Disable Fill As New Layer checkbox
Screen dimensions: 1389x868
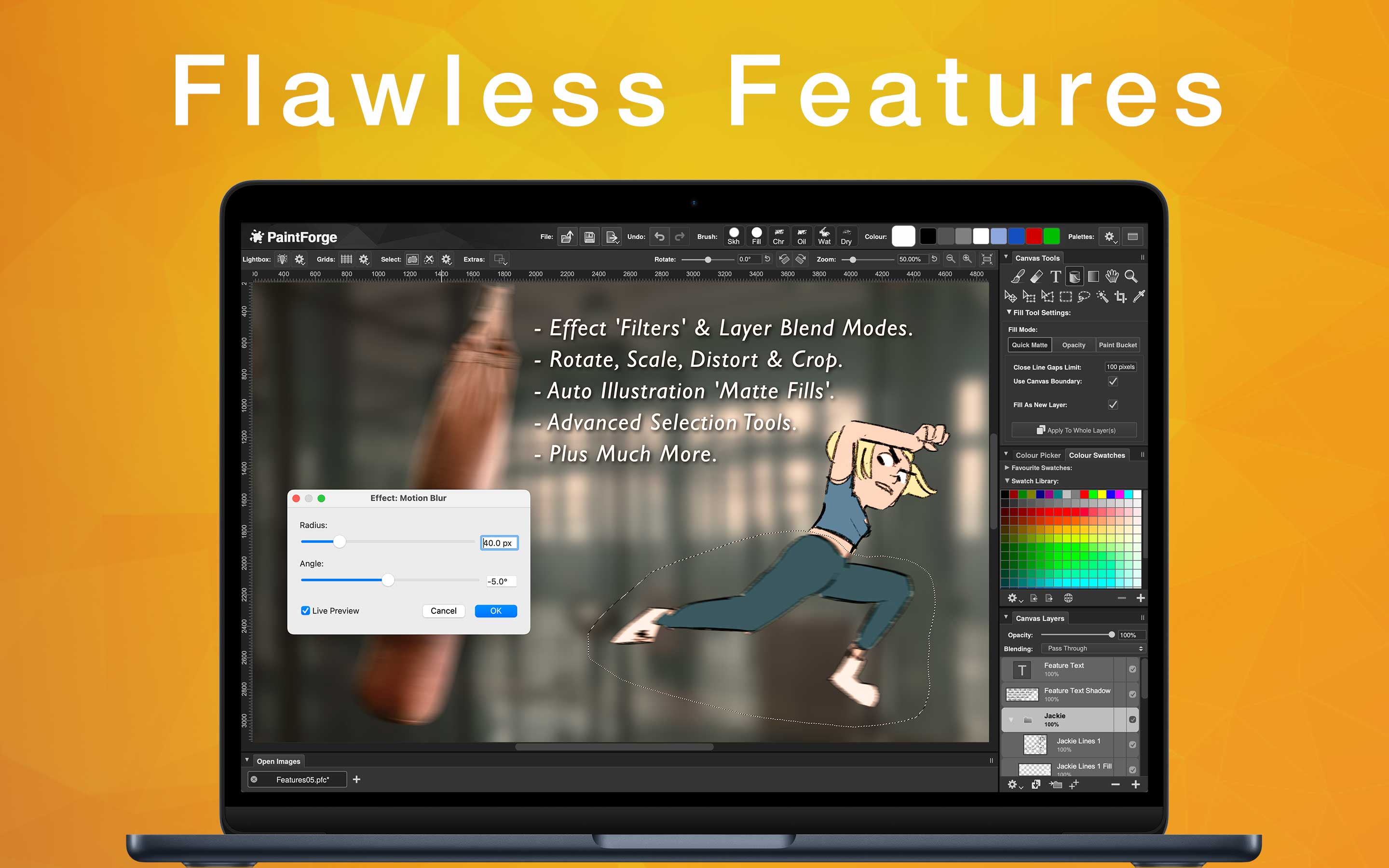(x=1113, y=405)
